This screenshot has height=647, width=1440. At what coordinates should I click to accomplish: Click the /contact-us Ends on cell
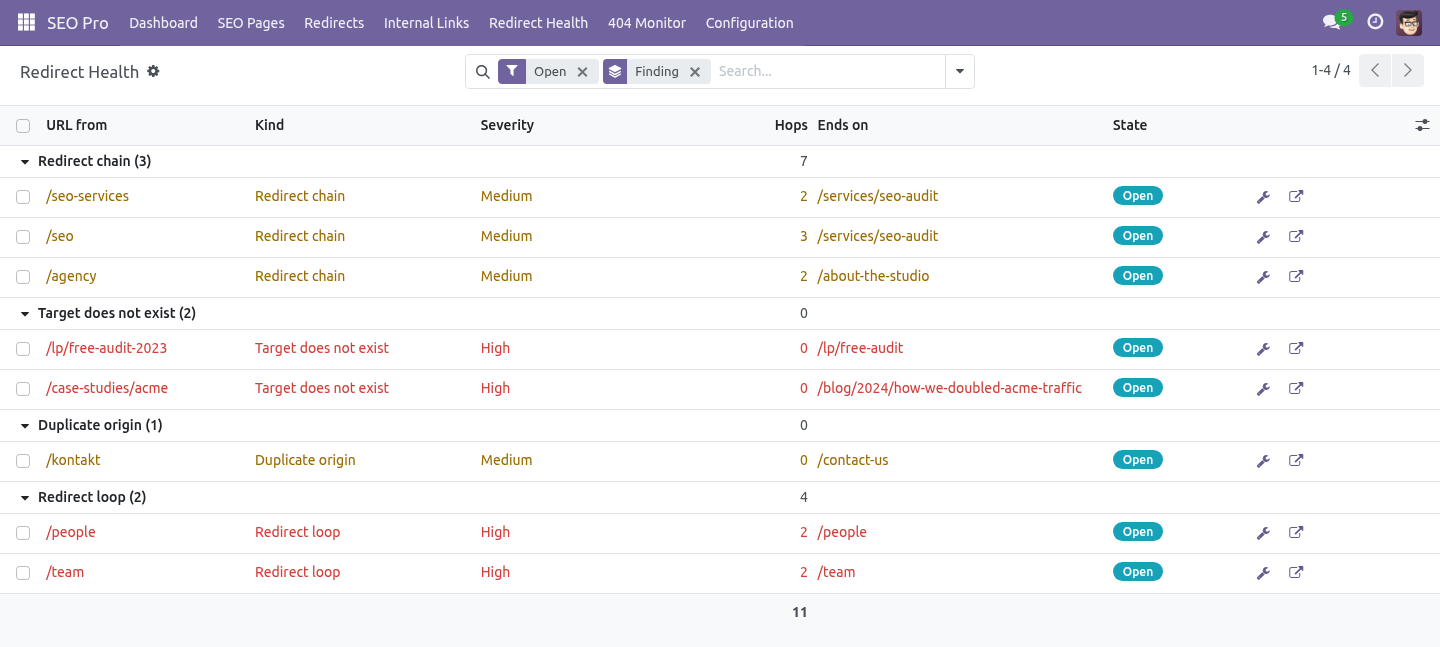click(x=853, y=460)
